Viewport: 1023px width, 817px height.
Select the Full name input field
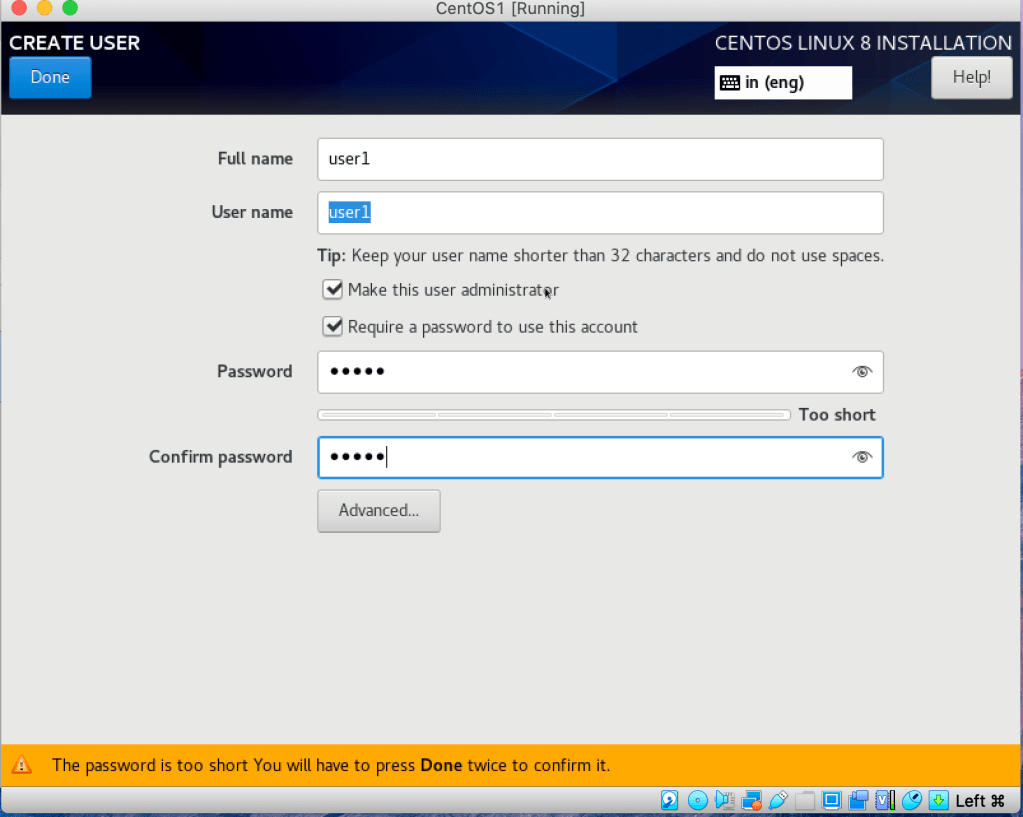[x=599, y=159]
